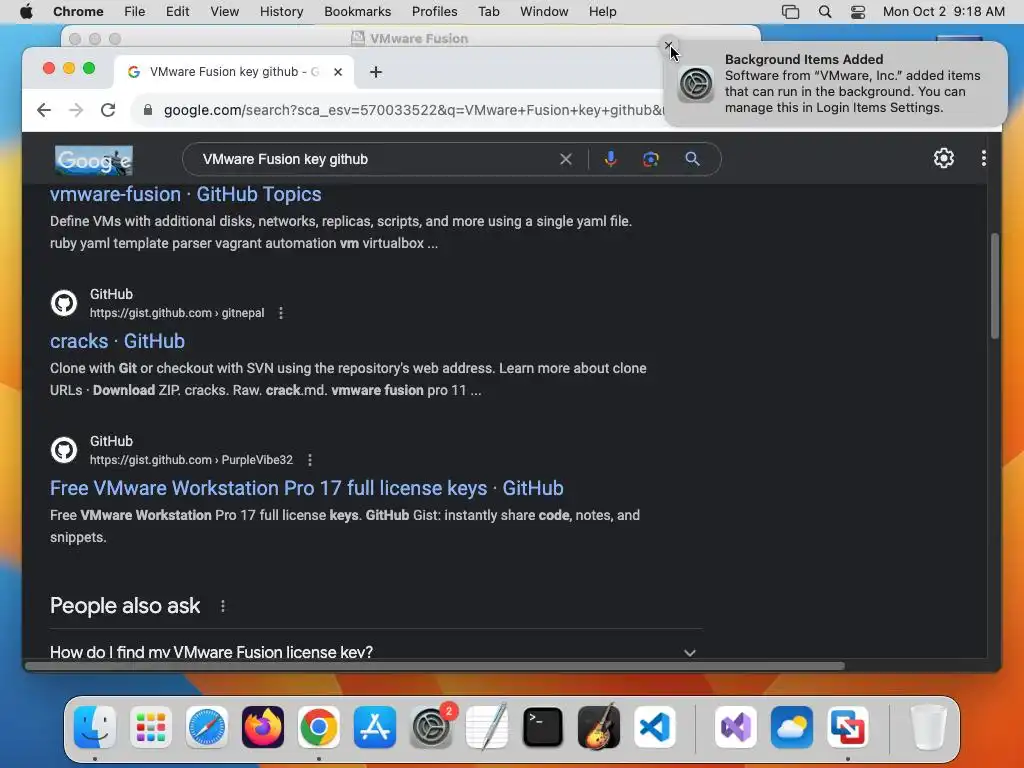The image size is (1024, 768).
Task: Close the VMware Fusion key github tab
Action: tap(338, 72)
